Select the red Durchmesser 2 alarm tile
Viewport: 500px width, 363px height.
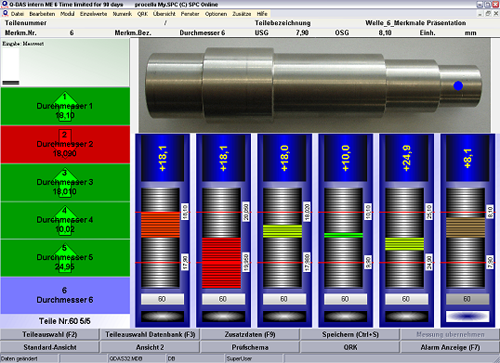pos(65,144)
